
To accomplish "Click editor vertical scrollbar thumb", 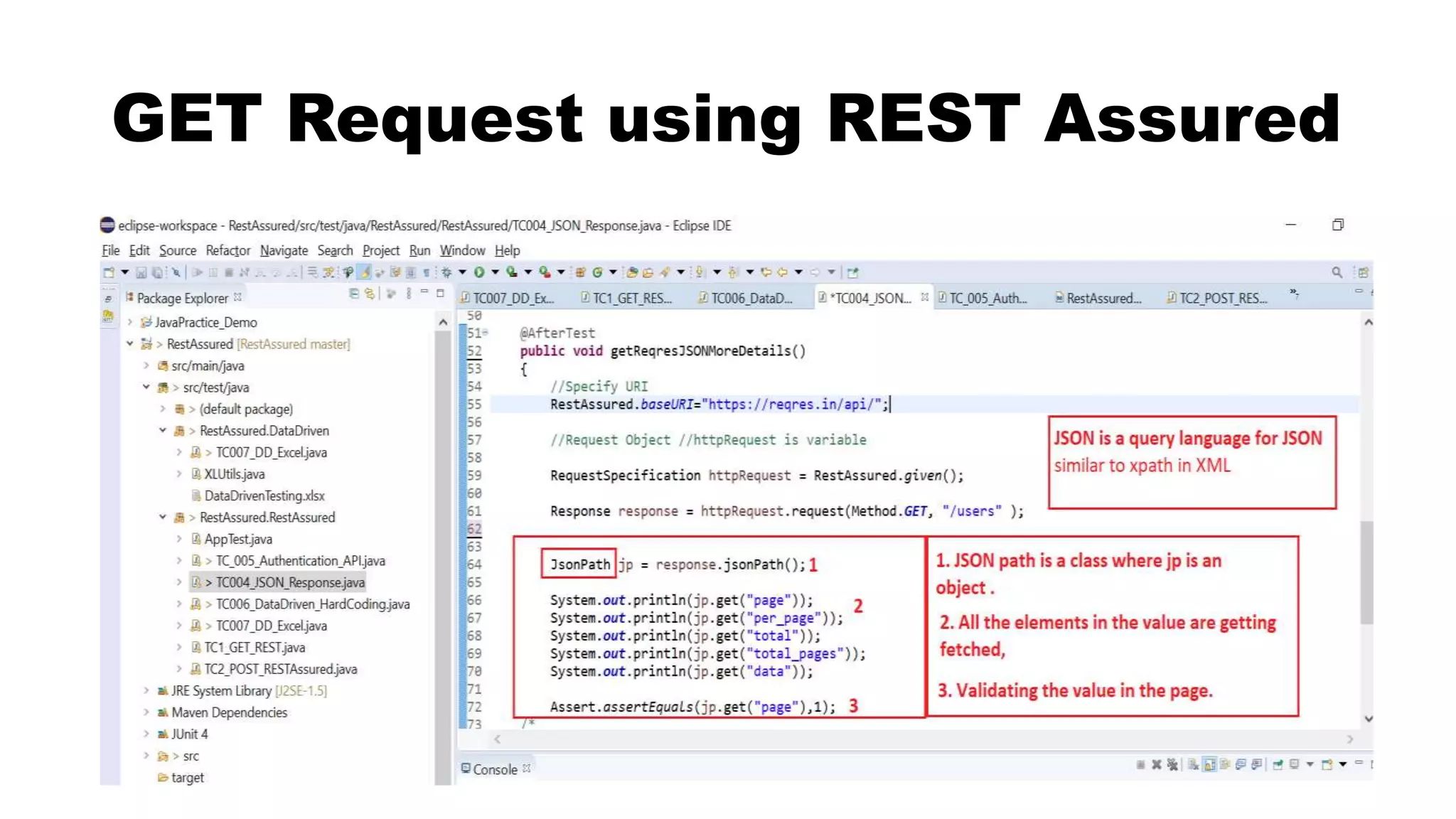I will coord(1366,573).
